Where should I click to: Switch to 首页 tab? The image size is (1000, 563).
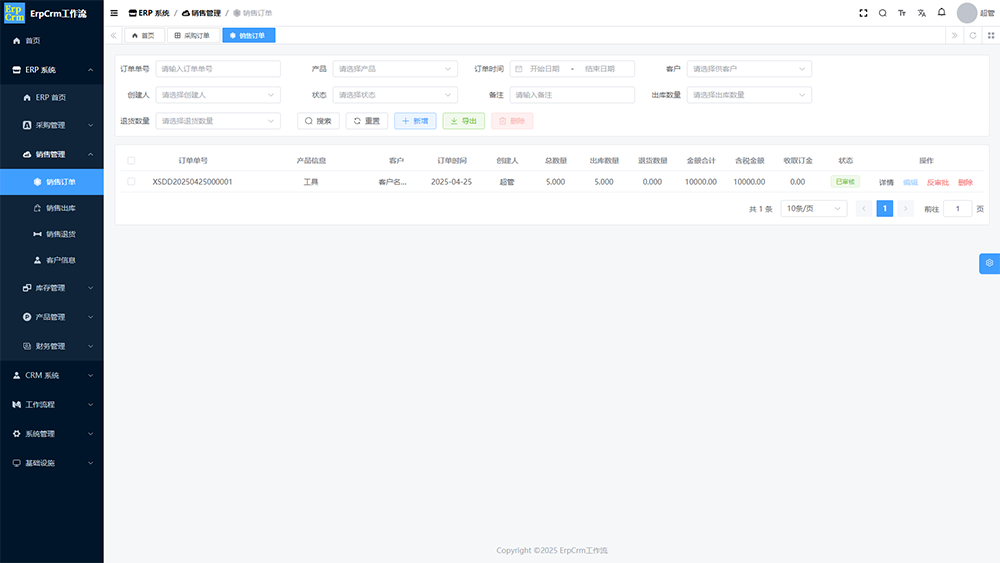click(144, 36)
